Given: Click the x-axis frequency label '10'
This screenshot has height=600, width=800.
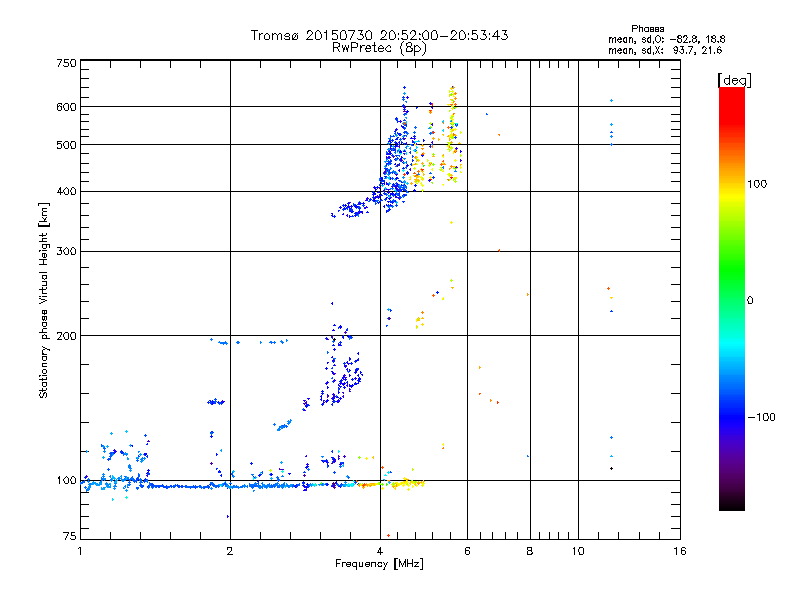Looking at the screenshot, I should 578,551.
